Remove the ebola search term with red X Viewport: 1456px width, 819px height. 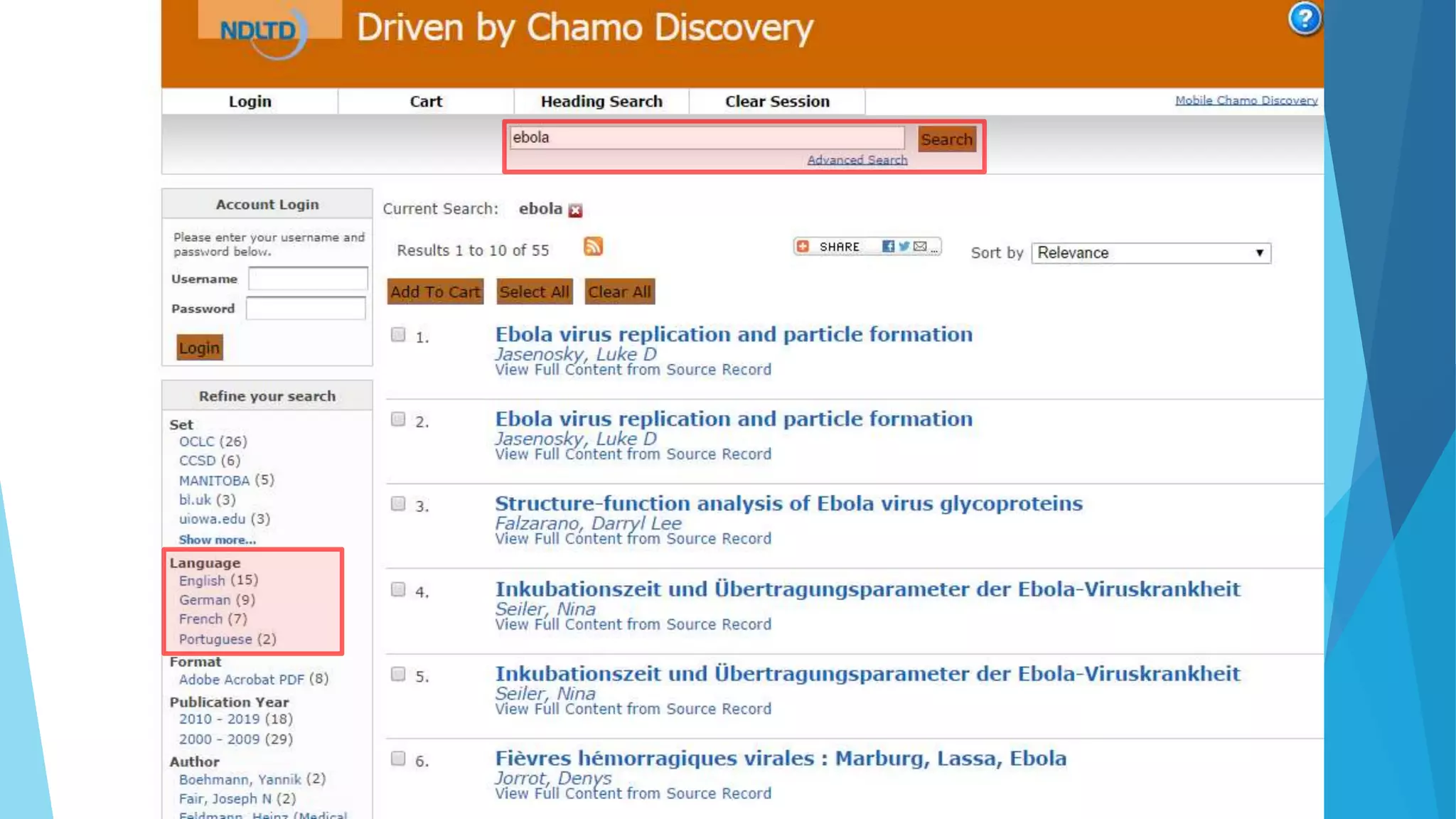[575, 210]
